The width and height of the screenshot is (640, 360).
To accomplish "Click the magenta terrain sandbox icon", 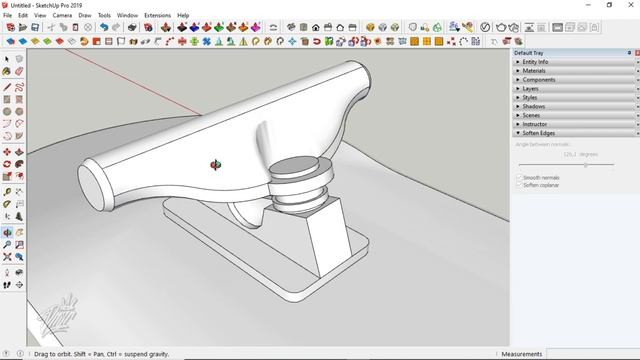I will coord(256,27).
